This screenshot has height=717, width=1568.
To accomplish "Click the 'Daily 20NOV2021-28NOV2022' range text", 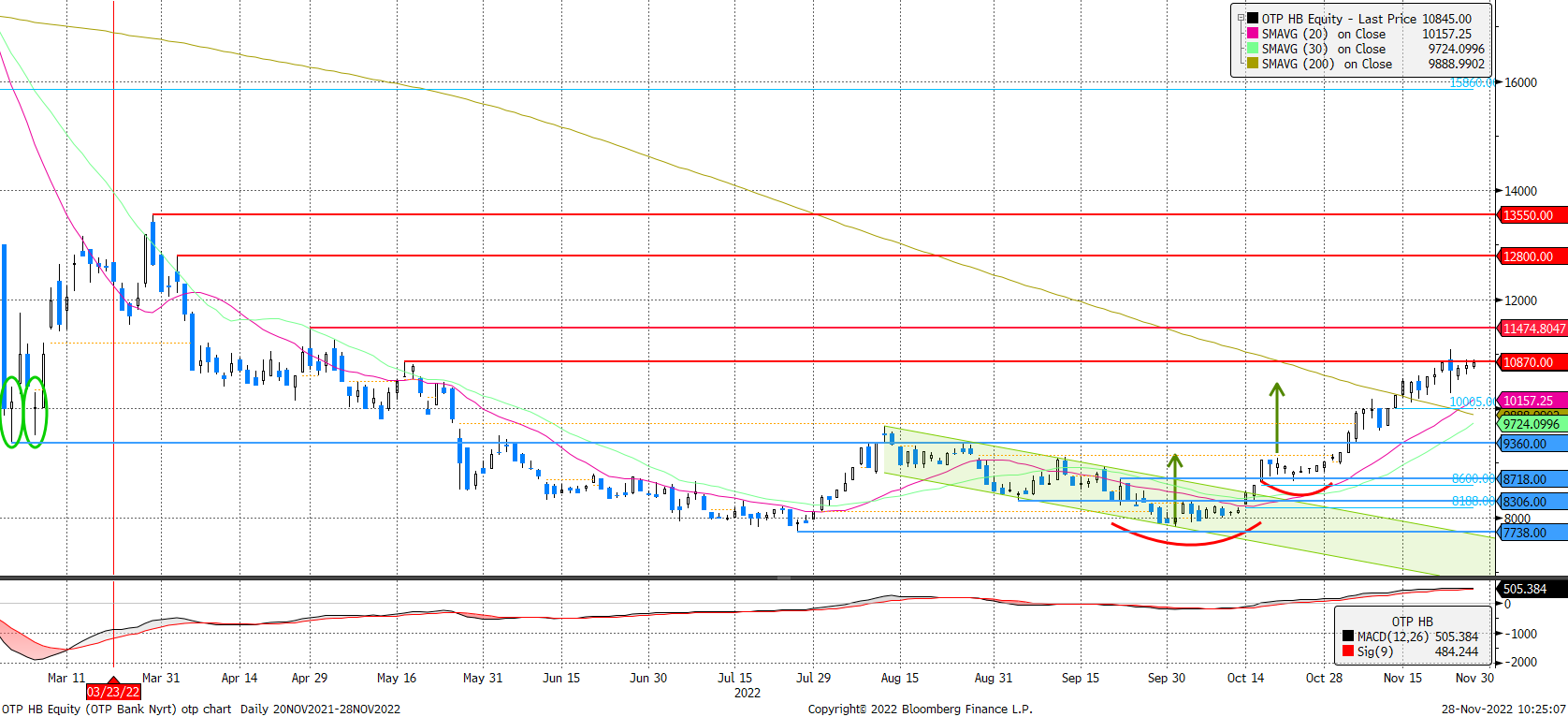I will (320, 709).
